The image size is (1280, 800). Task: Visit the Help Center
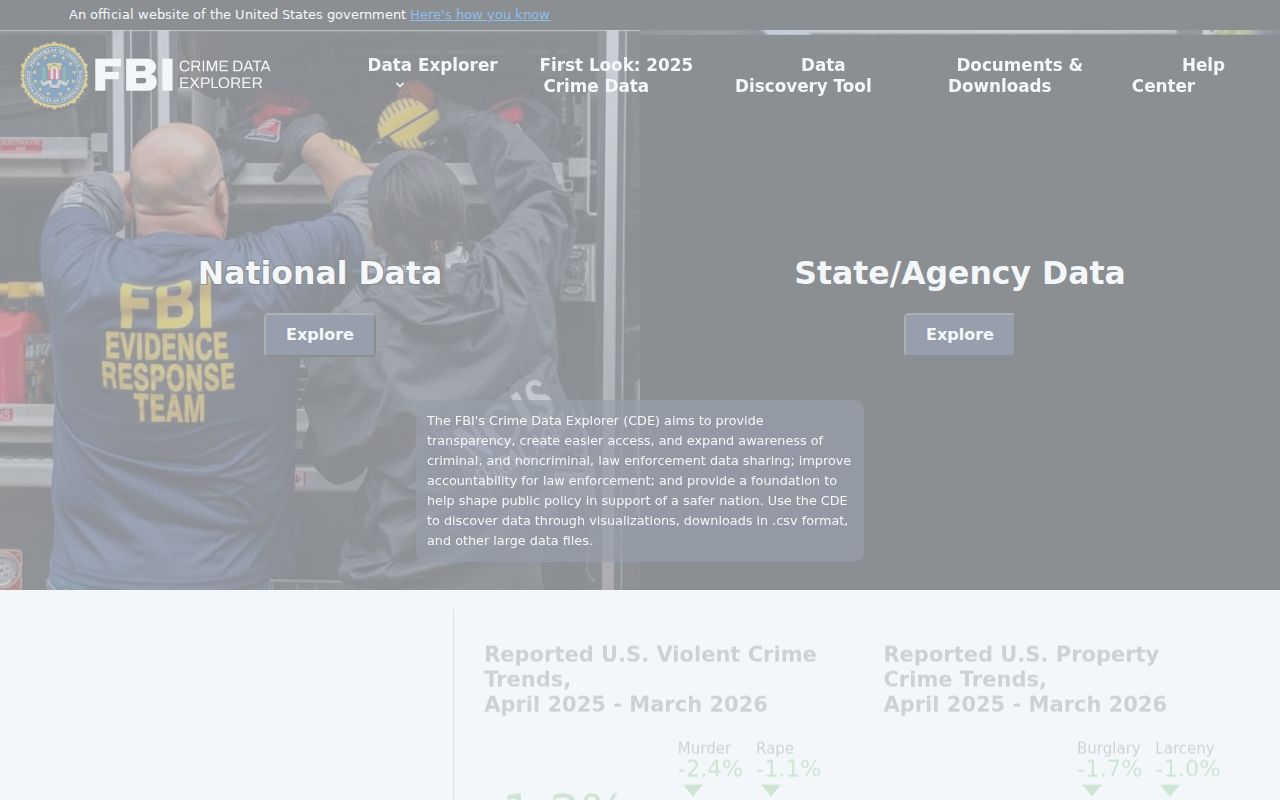click(1178, 75)
